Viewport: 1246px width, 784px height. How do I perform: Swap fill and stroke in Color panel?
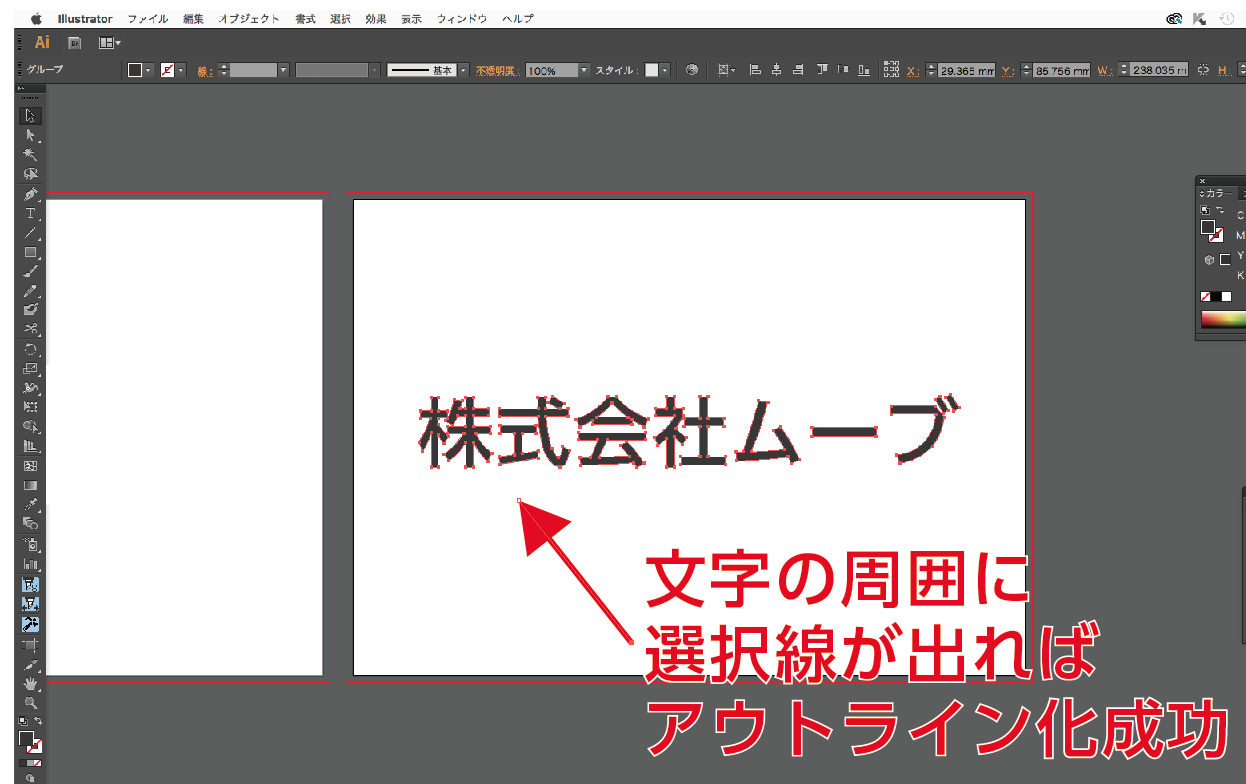pyautogui.click(x=1218, y=209)
